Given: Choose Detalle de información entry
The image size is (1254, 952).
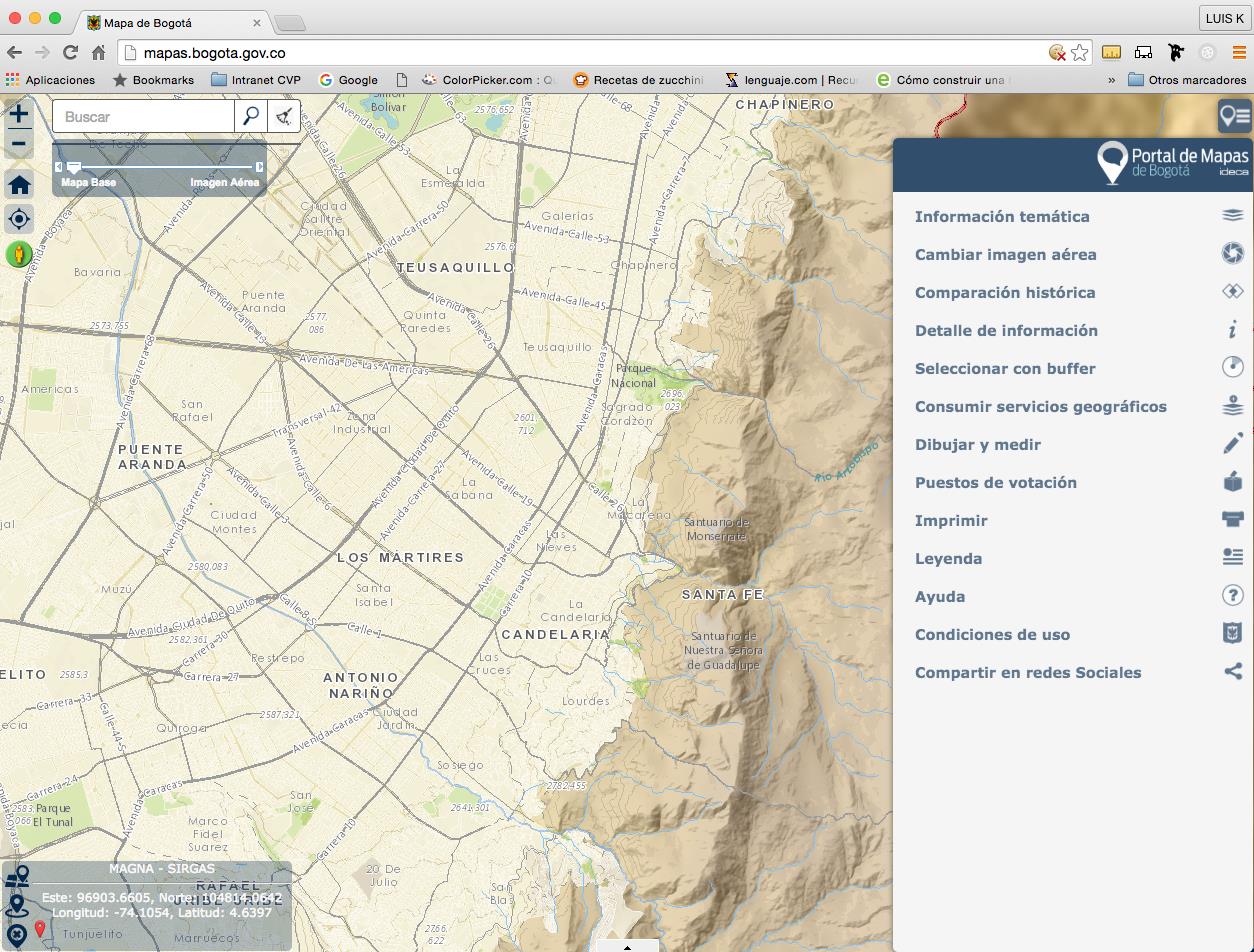Looking at the screenshot, I should (1006, 330).
